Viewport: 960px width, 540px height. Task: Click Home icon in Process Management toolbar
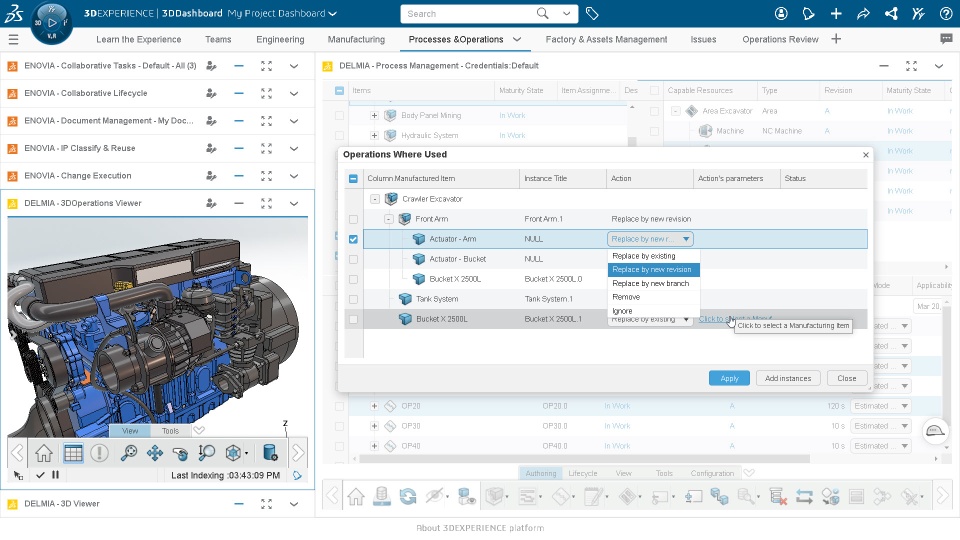point(356,496)
